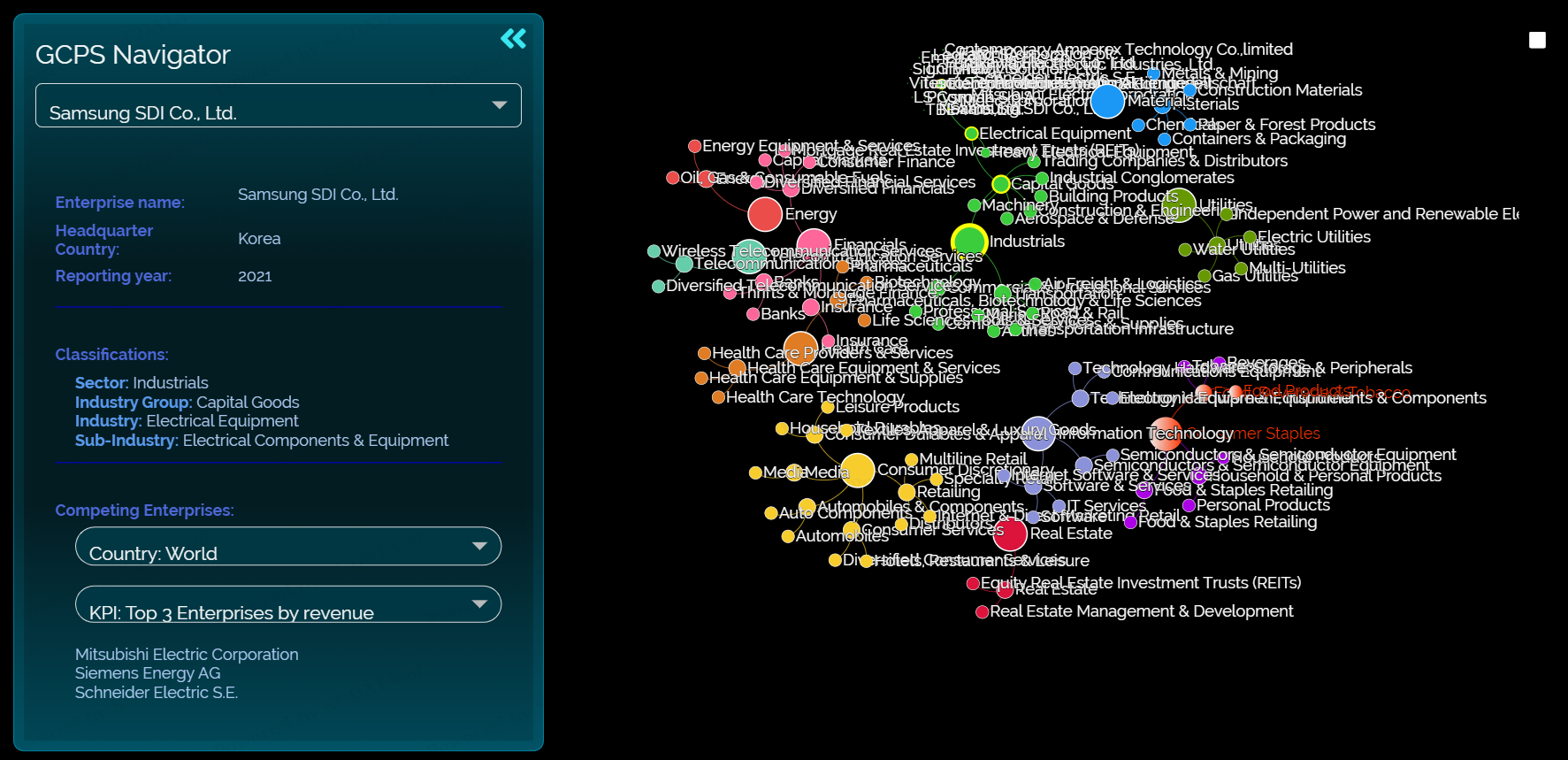Image resolution: width=1568 pixels, height=760 pixels.
Task: Select the Health Care Technology node
Action: click(x=718, y=397)
